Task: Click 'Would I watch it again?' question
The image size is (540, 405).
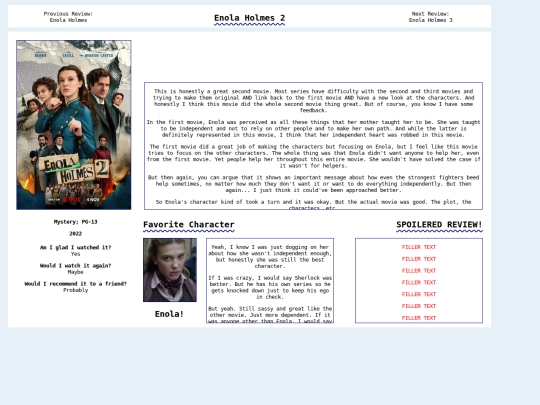Action: point(75,266)
